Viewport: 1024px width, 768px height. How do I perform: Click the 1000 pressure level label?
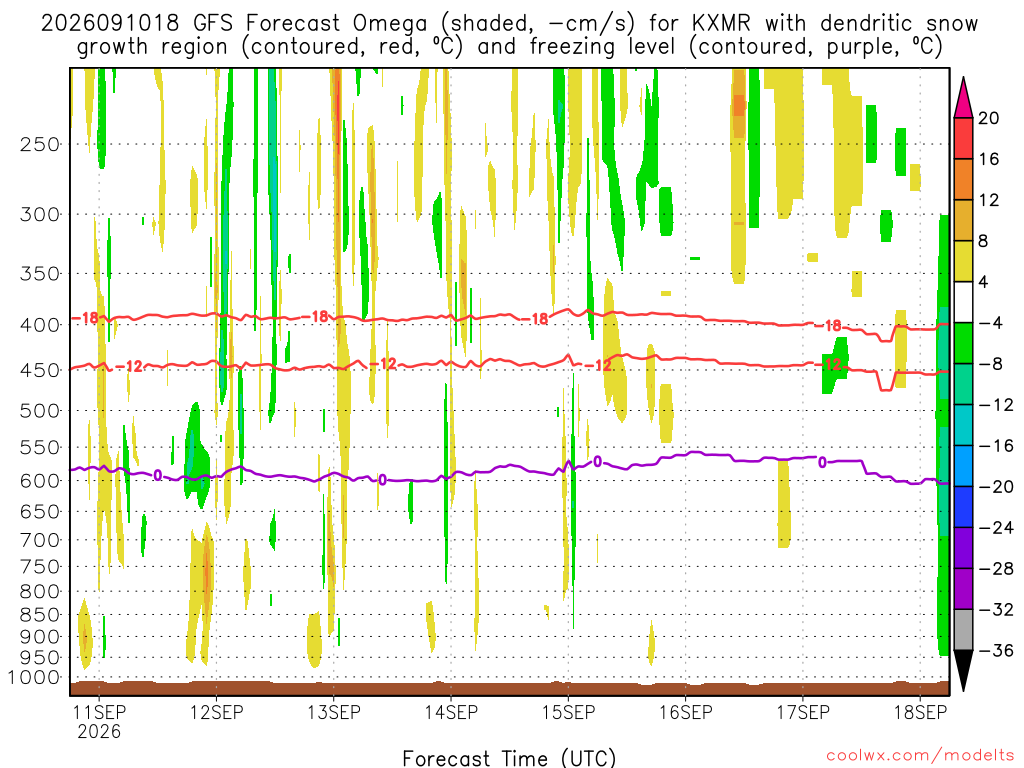coord(35,678)
